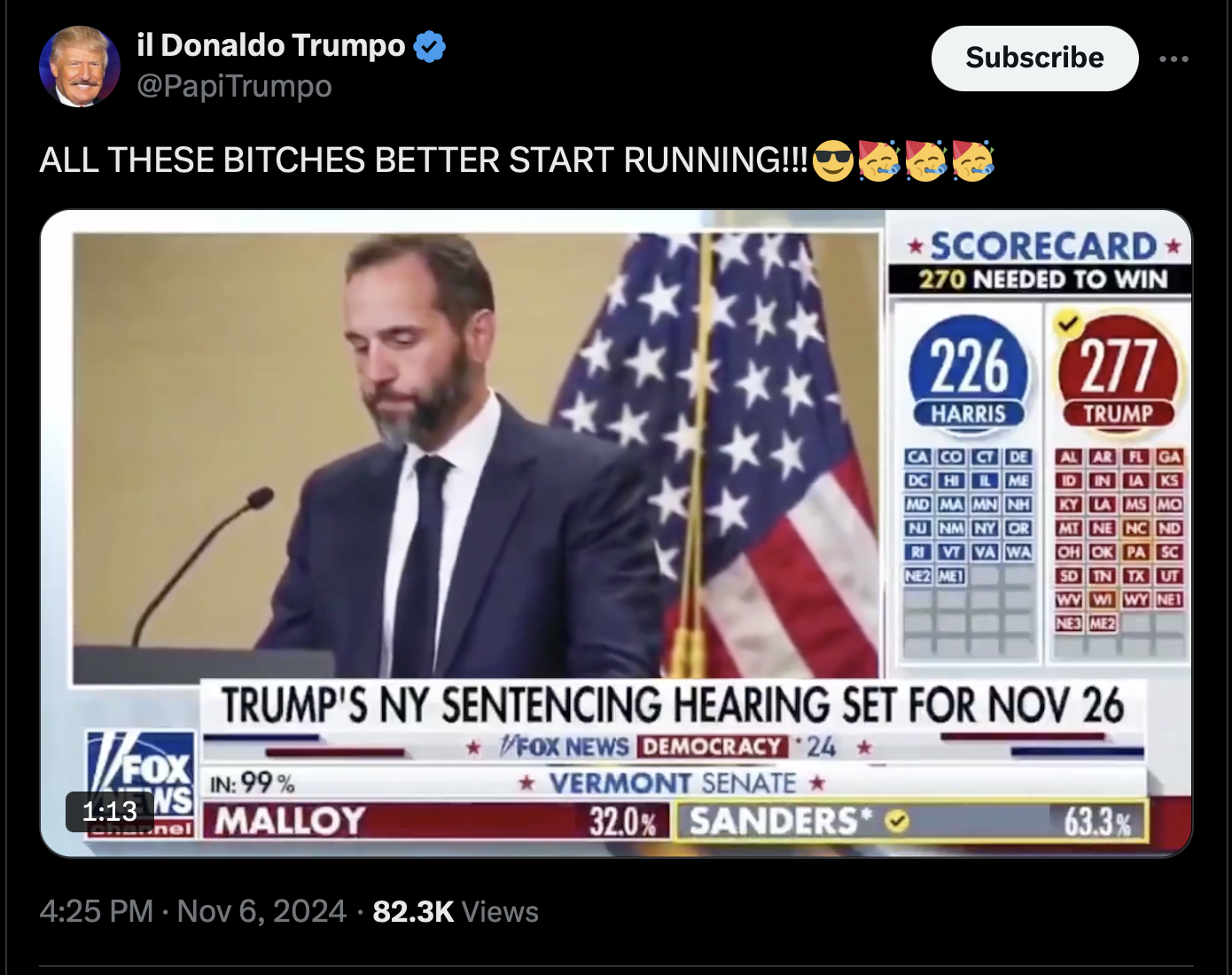Open the 82.3K Views count

coord(456,911)
